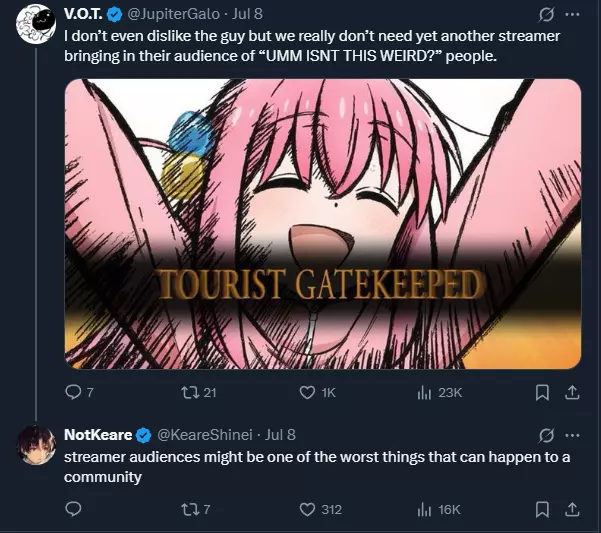Open more options menu on NotKeare's tweet
601x533 pixels.
click(572, 435)
